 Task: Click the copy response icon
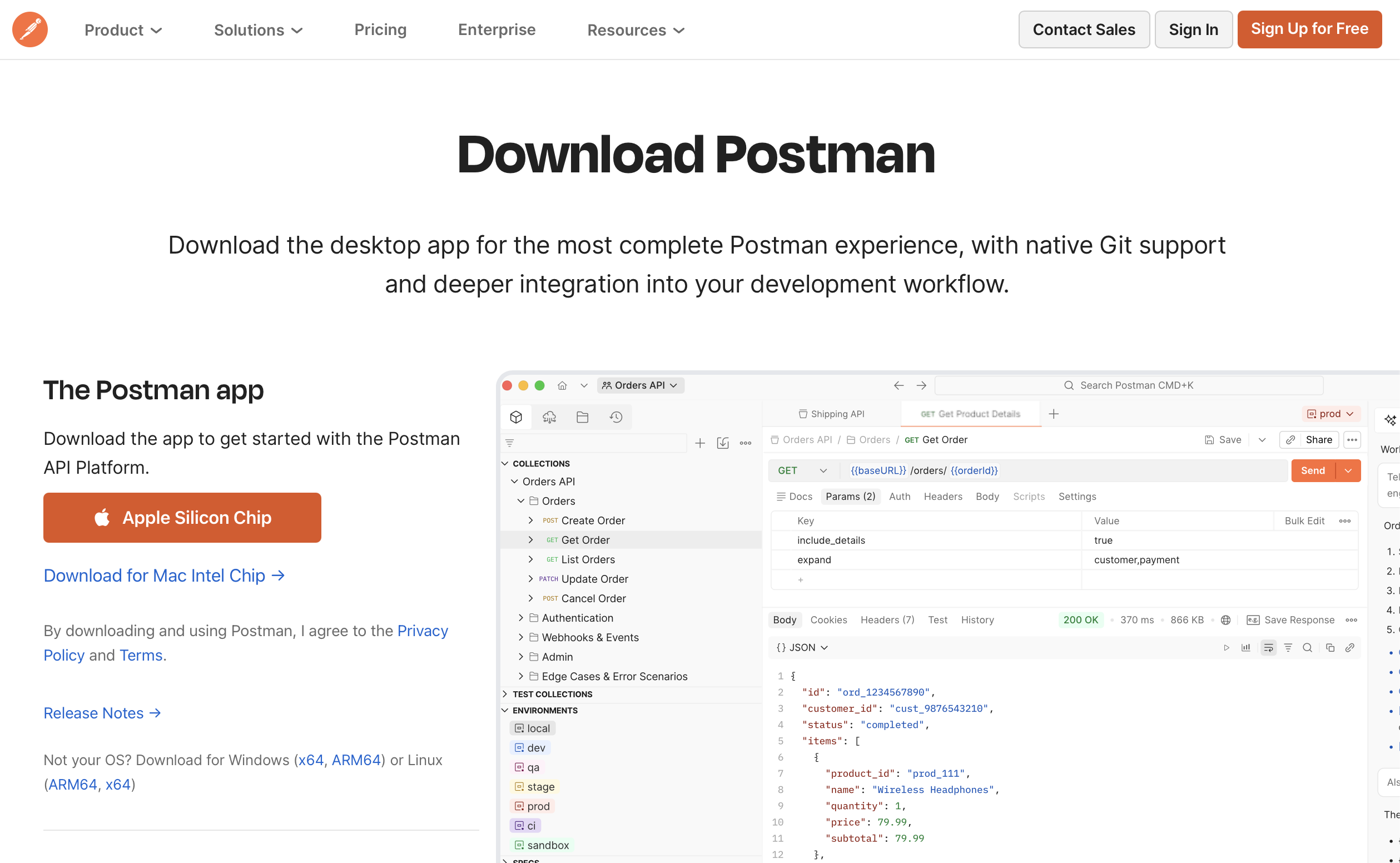1330,647
